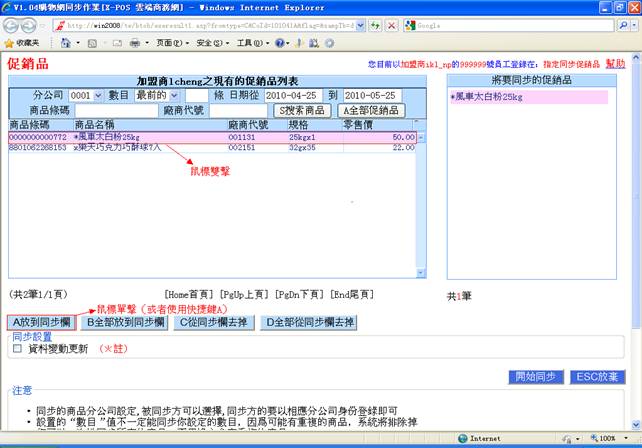Enable the 資料變動更新 checkbox
The image size is (642, 448).
click(x=16, y=349)
